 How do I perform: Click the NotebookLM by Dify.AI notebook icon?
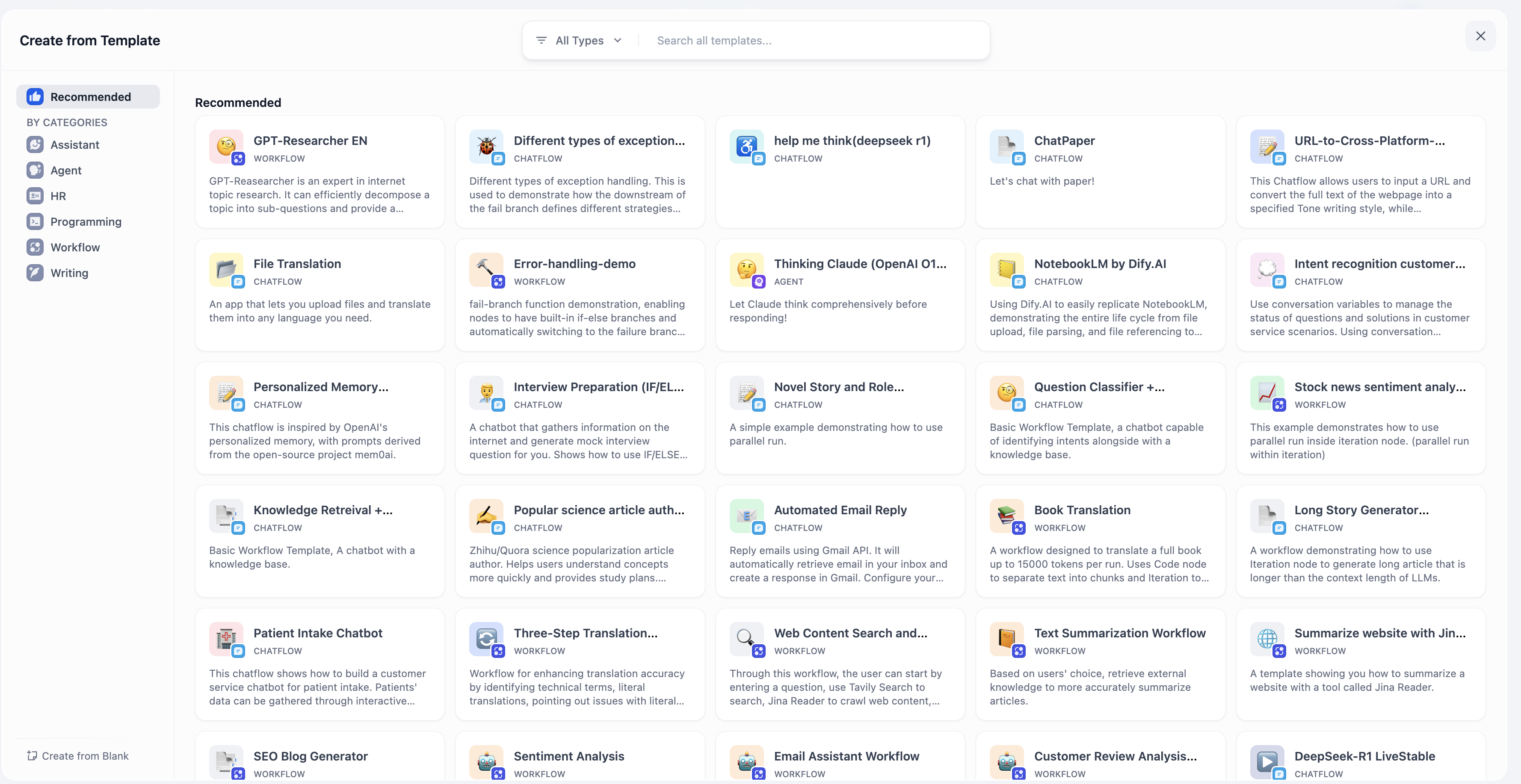pyautogui.click(x=1007, y=270)
